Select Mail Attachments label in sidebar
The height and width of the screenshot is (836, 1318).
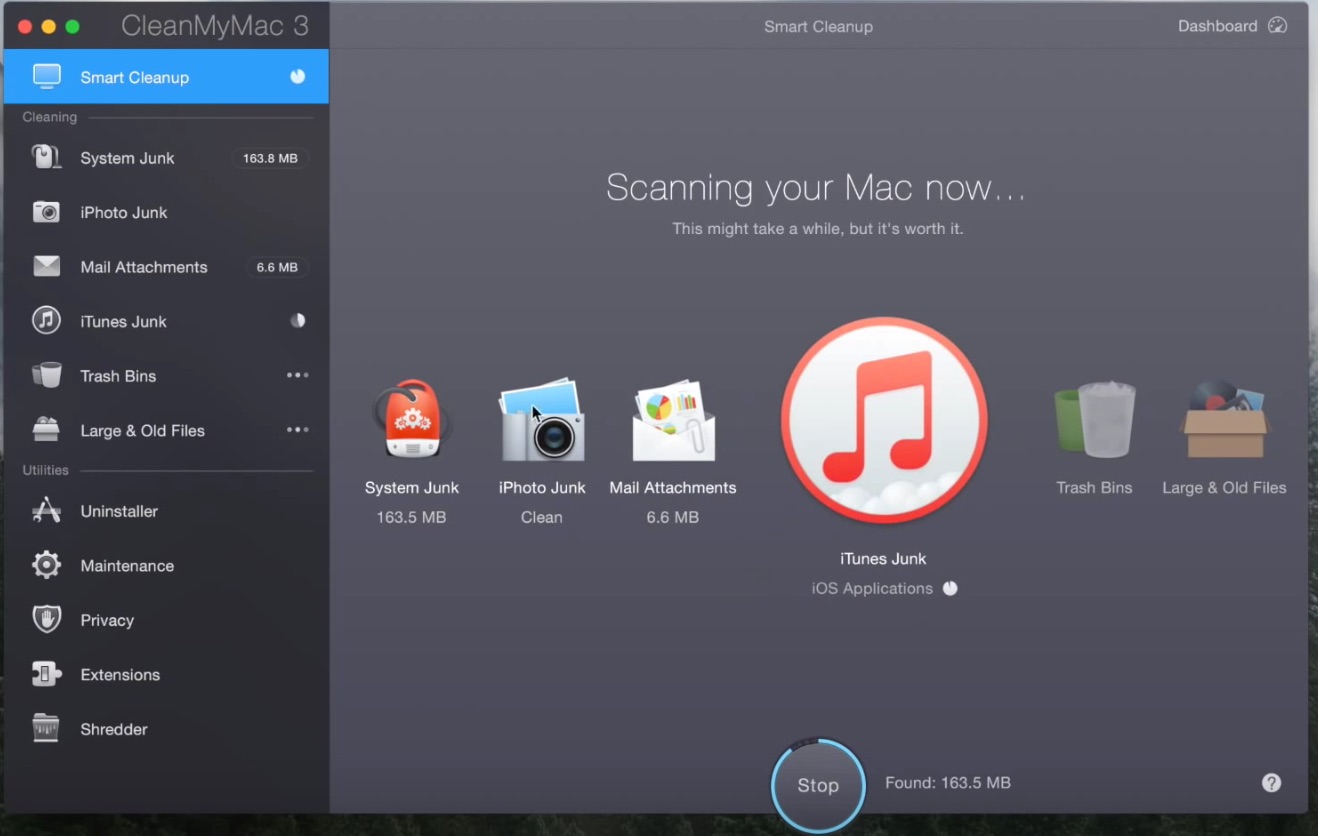tap(144, 267)
